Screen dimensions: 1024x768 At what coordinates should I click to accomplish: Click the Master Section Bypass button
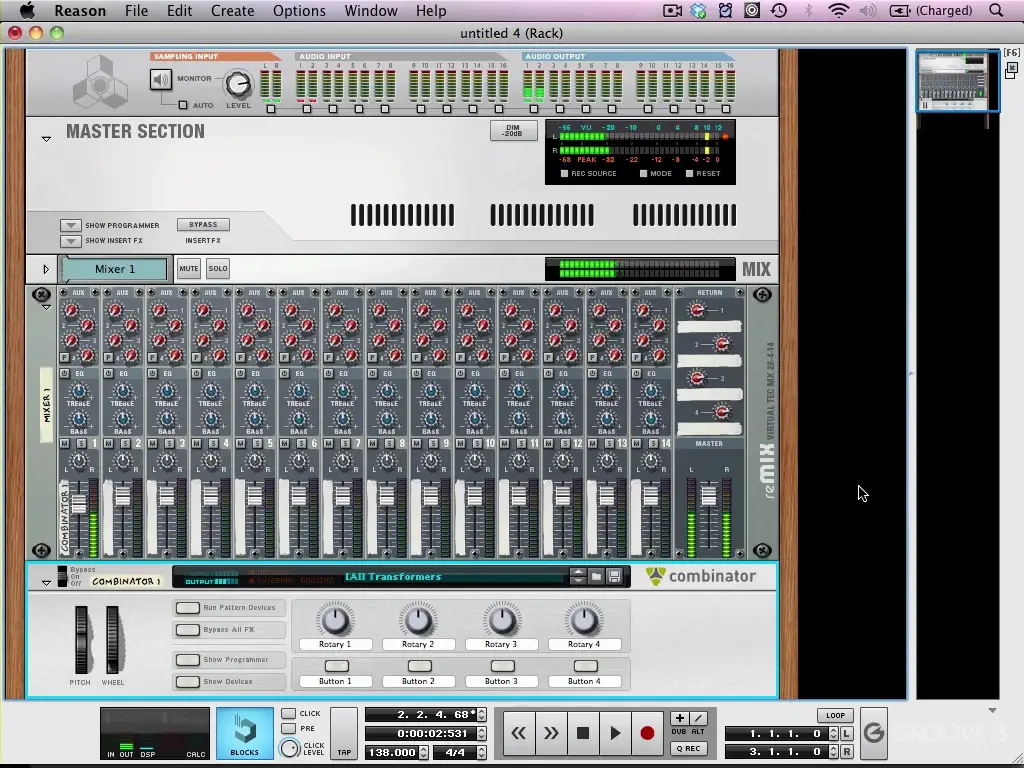click(203, 225)
